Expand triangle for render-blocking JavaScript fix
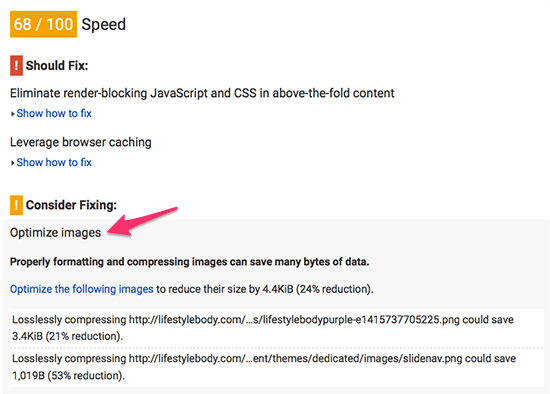This screenshot has width=550, height=394. (x=13, y=114)
